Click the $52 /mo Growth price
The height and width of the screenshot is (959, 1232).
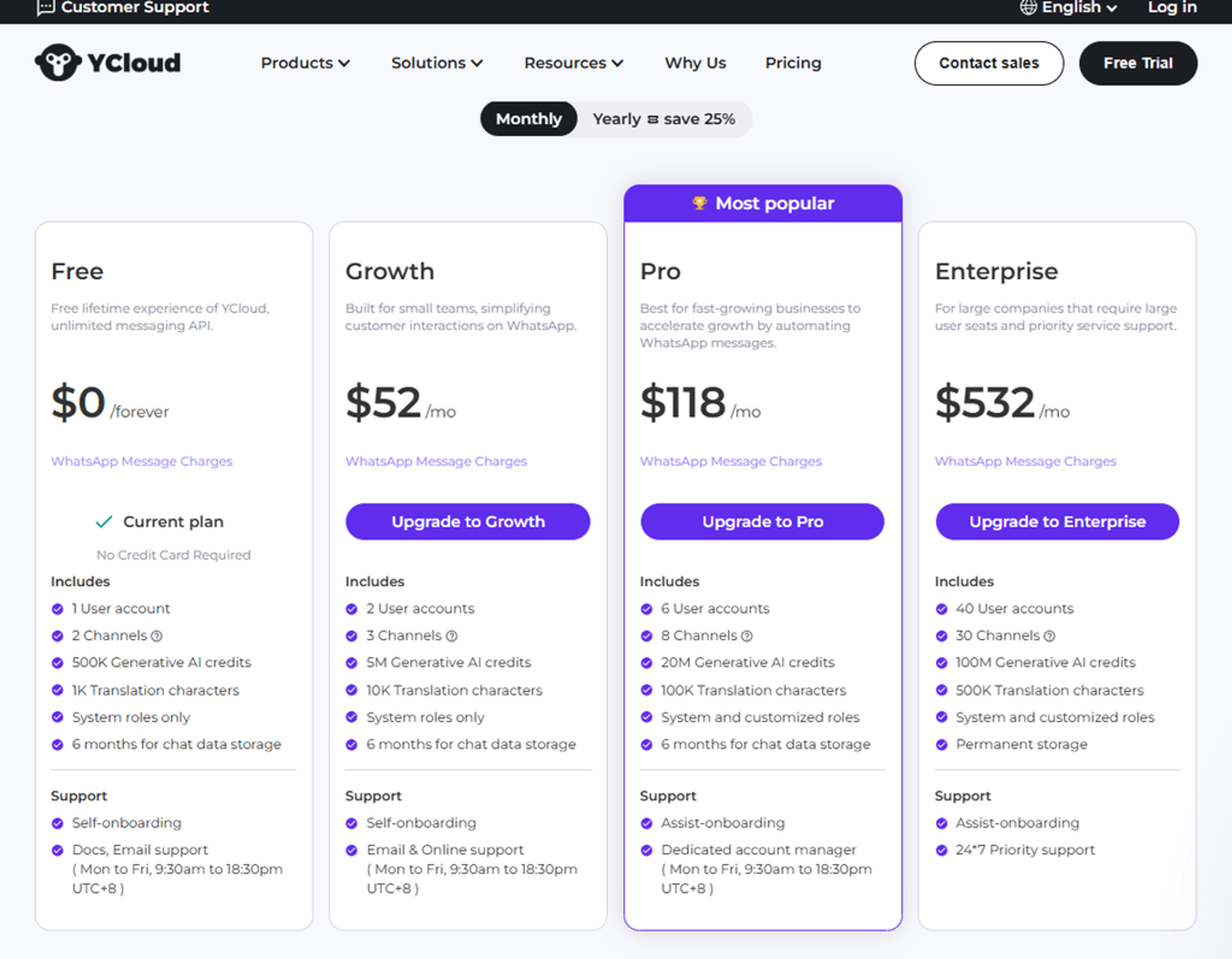coord(400,403)
